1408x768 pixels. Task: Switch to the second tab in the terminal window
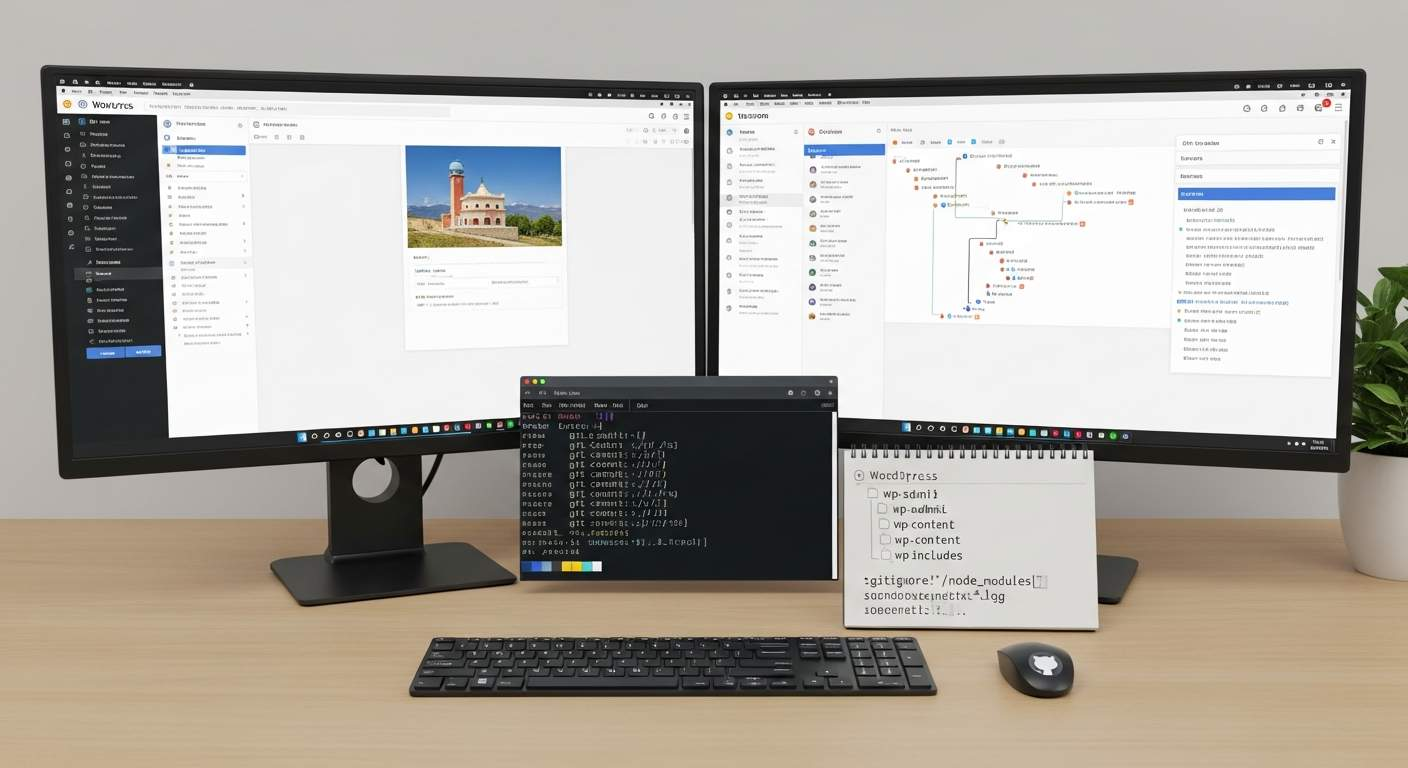(x=542, y=393)
